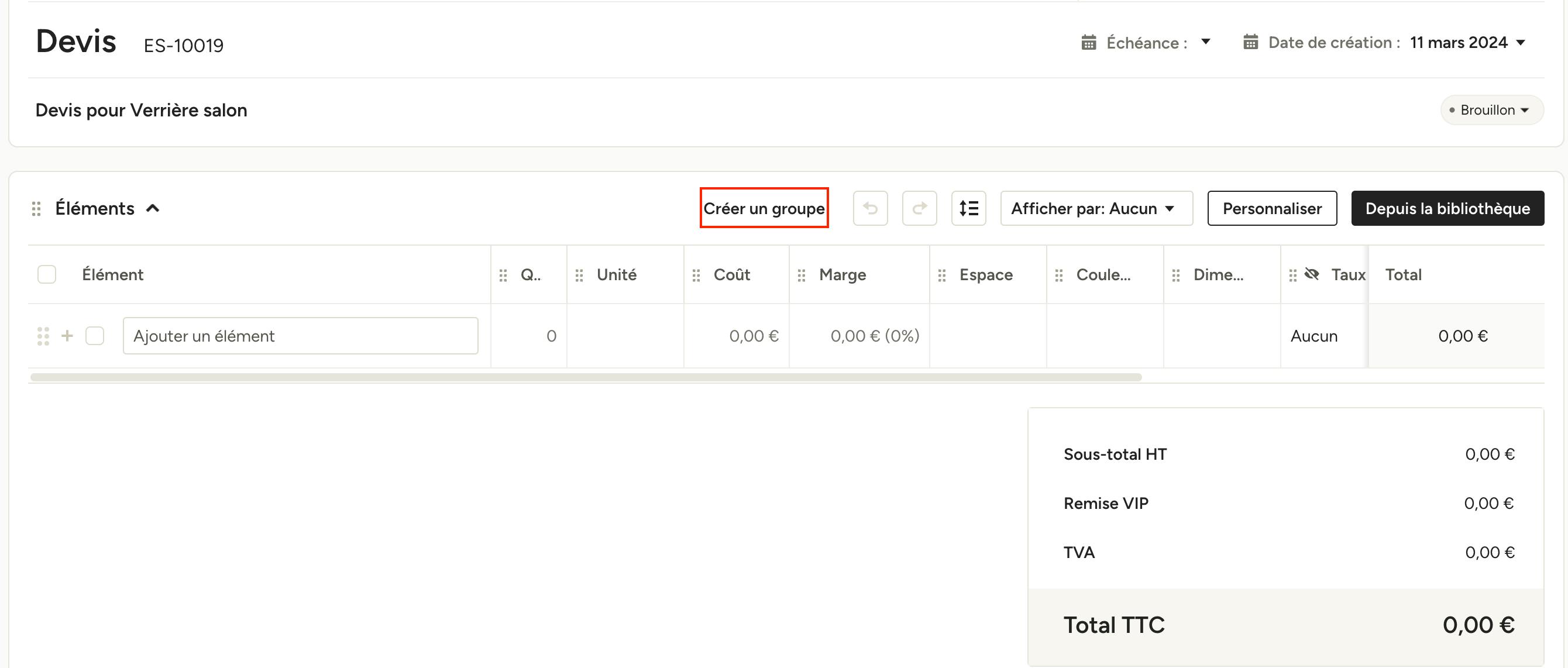Image resolution: width=1568 pixels, height=668 pixels.
Task: Click the Remise VIP label
Action: pyautogui.click(x=1105, y=503)
